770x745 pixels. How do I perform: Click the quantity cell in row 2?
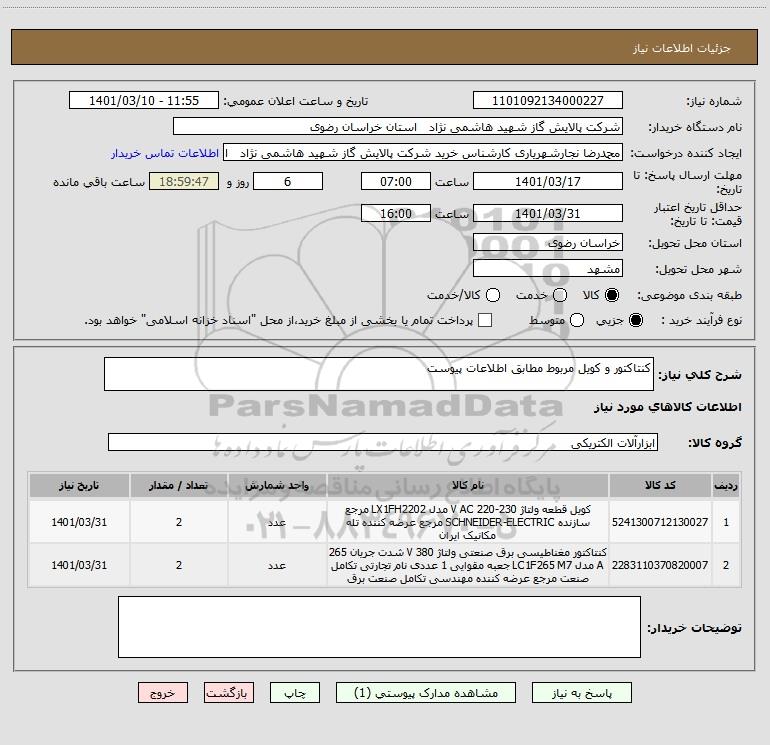(178, 565)
